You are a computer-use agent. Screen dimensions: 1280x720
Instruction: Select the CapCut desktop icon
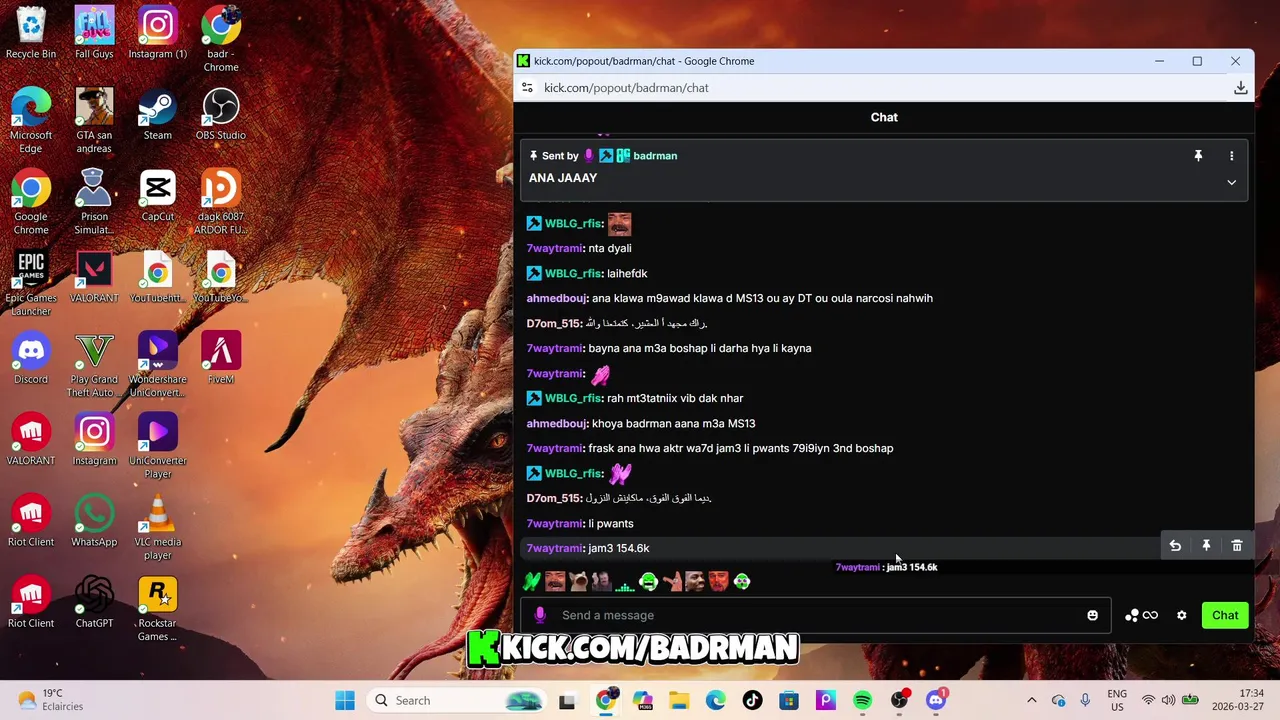[157, 195]
